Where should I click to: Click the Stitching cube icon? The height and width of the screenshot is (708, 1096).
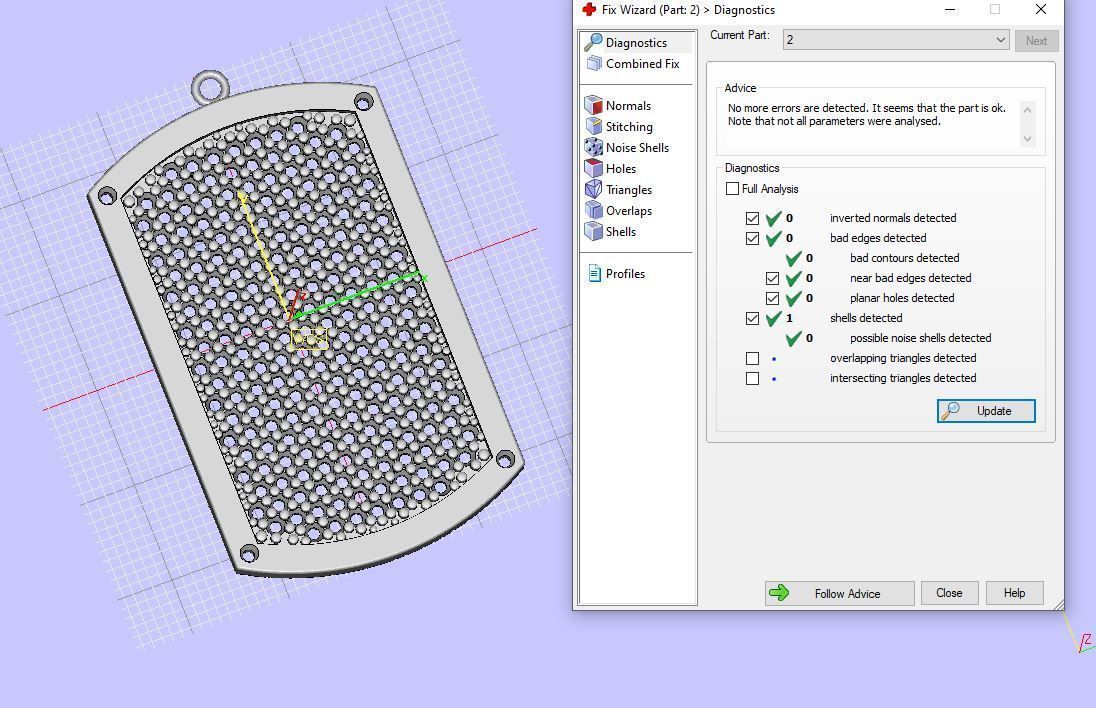click(593, 127)
